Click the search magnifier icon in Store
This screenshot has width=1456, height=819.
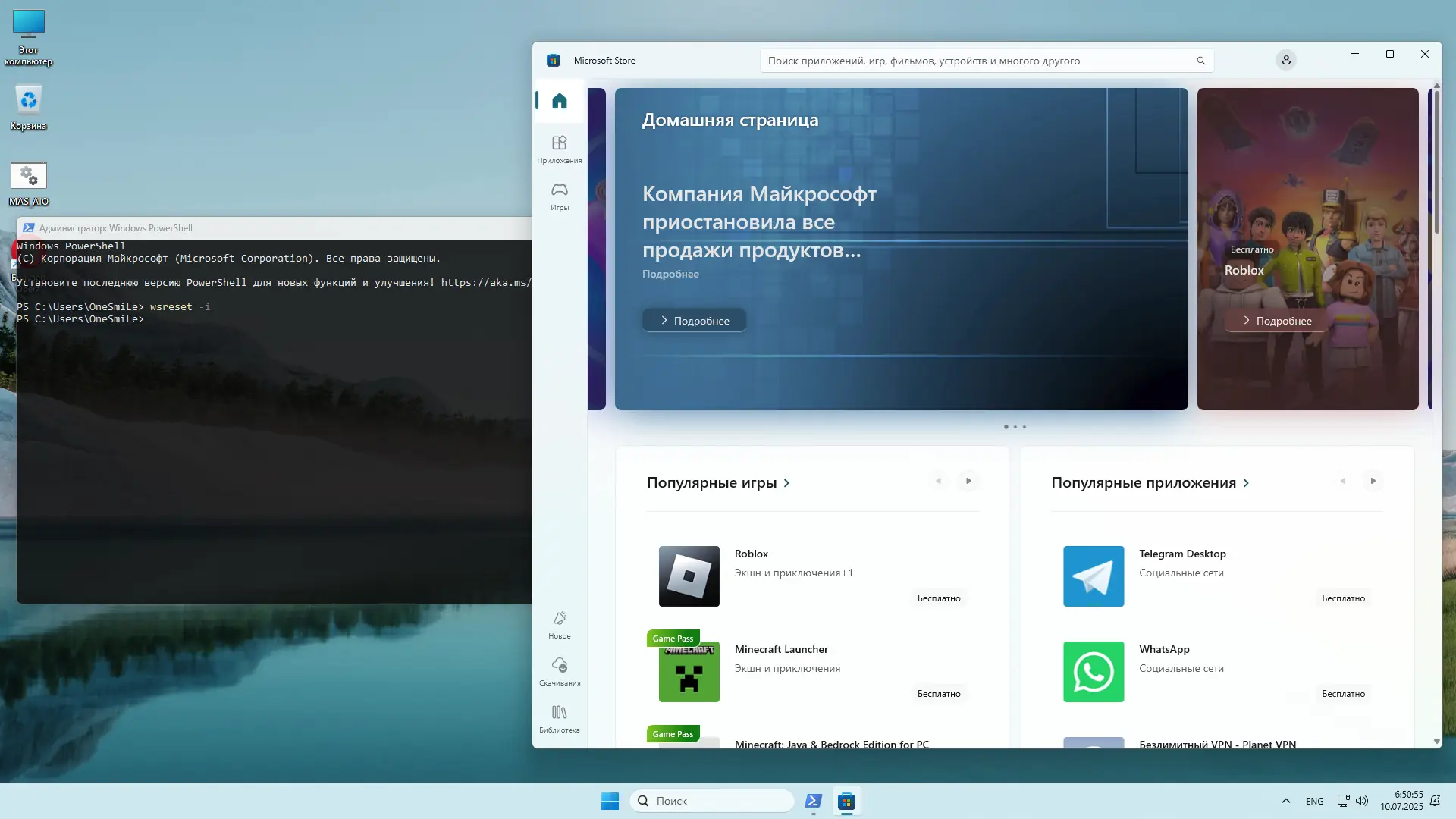click(x=1200, y=61)
